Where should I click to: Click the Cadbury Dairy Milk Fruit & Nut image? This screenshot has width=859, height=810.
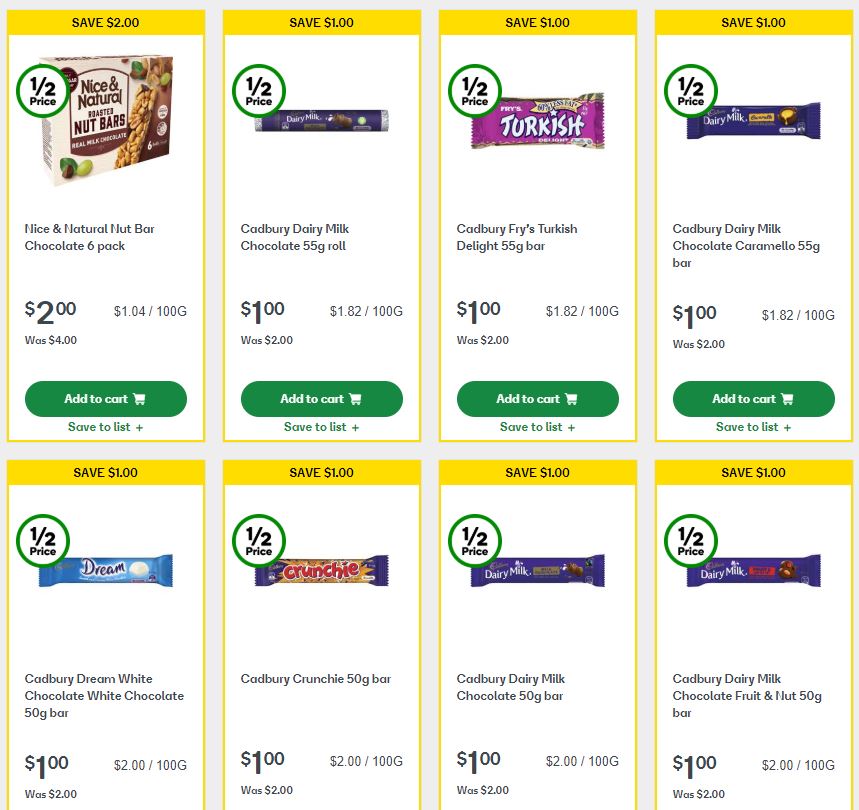[753, 570]
